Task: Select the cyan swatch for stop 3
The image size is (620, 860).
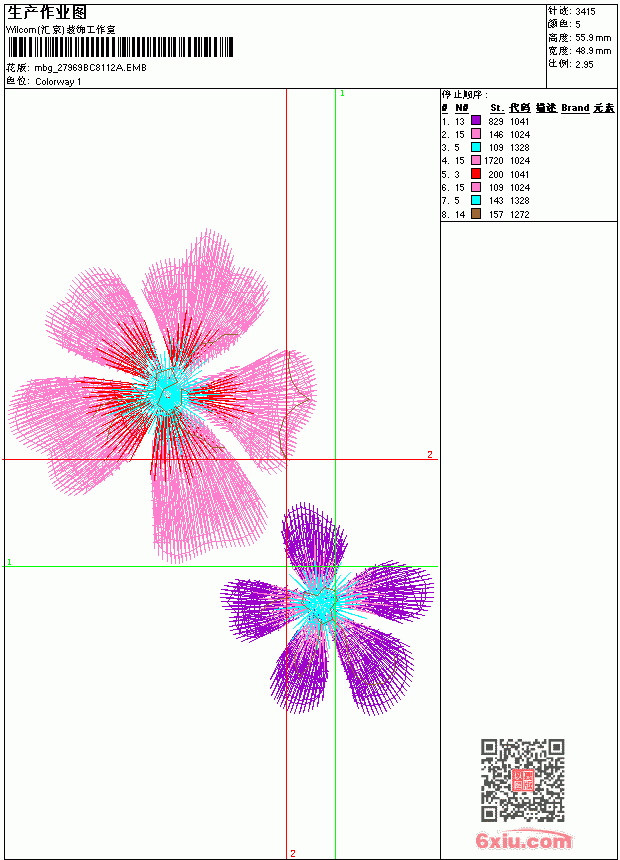Action: (476, 147)
